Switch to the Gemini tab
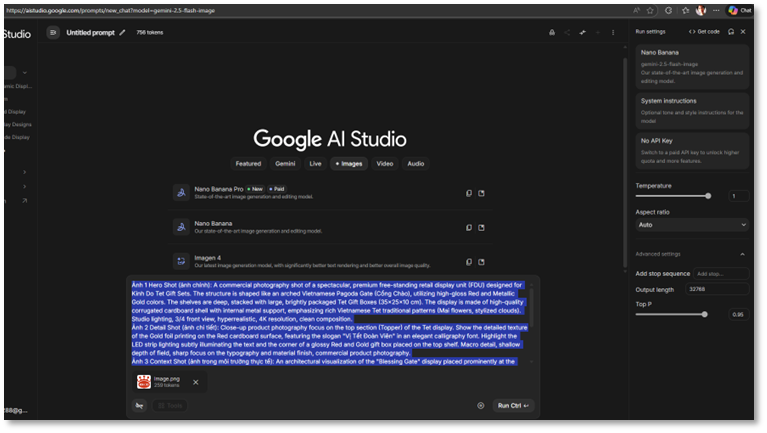 click(x=285, y=163)
